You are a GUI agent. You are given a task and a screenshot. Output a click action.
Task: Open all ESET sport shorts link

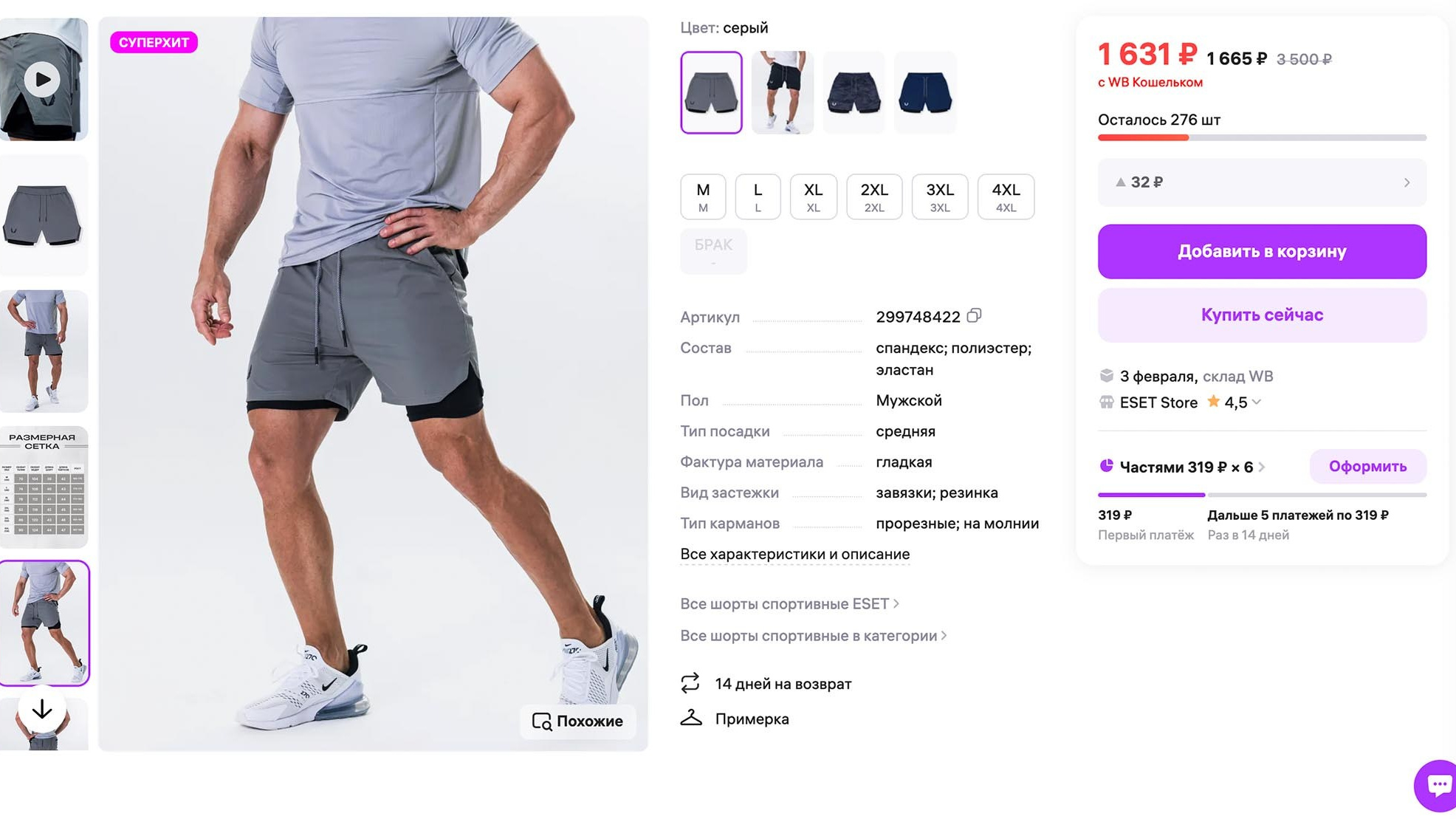coord(789,603)
